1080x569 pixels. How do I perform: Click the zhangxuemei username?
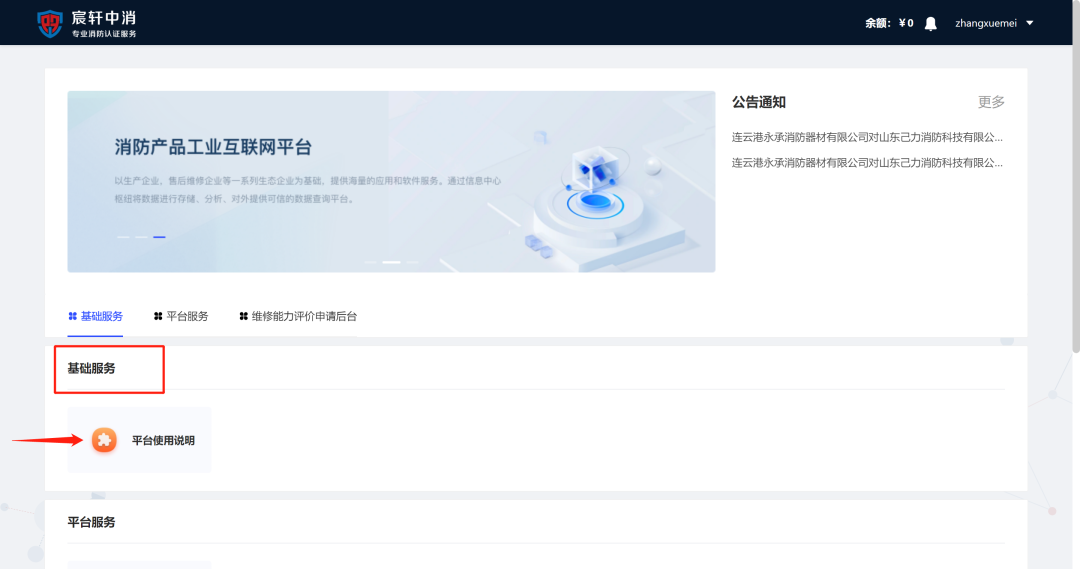coord(986,23)
